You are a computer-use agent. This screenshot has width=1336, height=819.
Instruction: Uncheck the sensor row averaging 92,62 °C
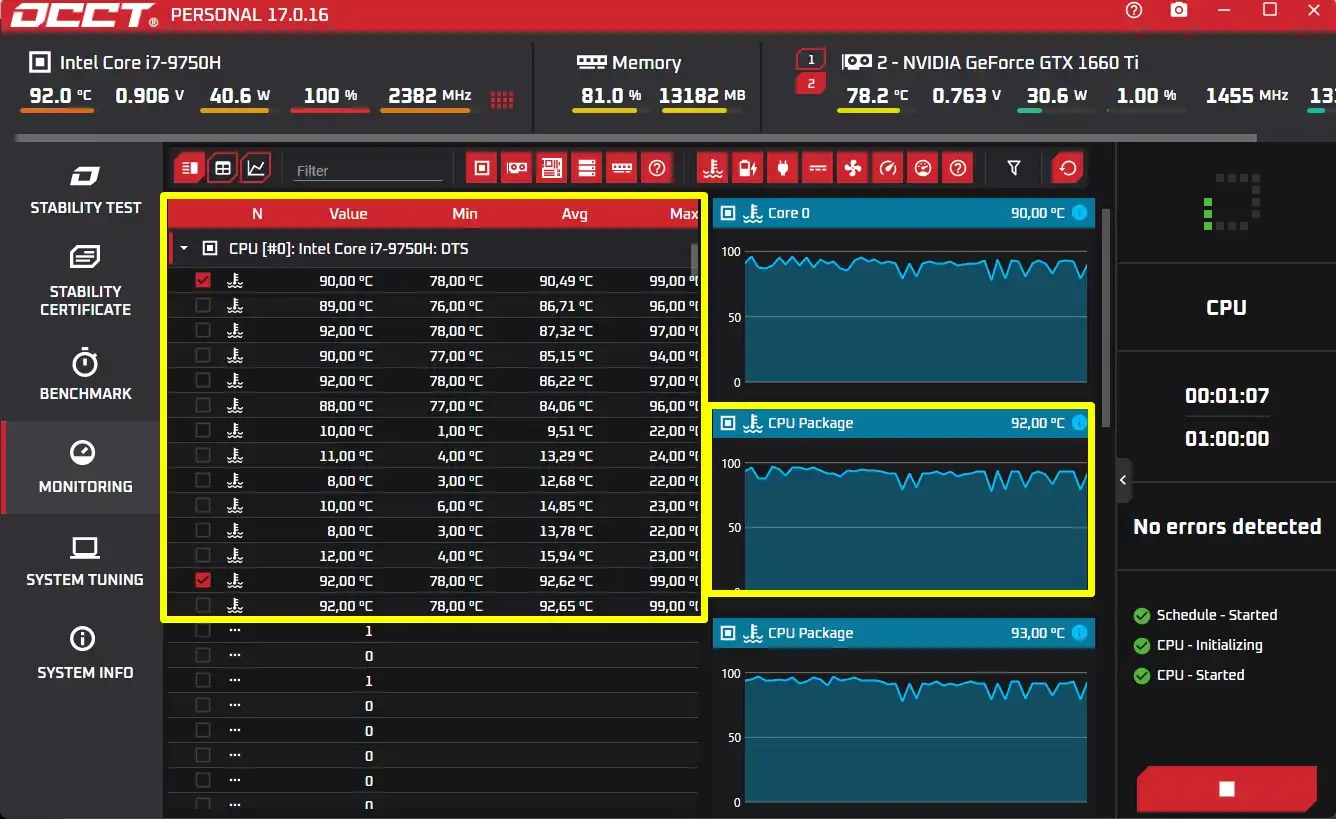203,580
